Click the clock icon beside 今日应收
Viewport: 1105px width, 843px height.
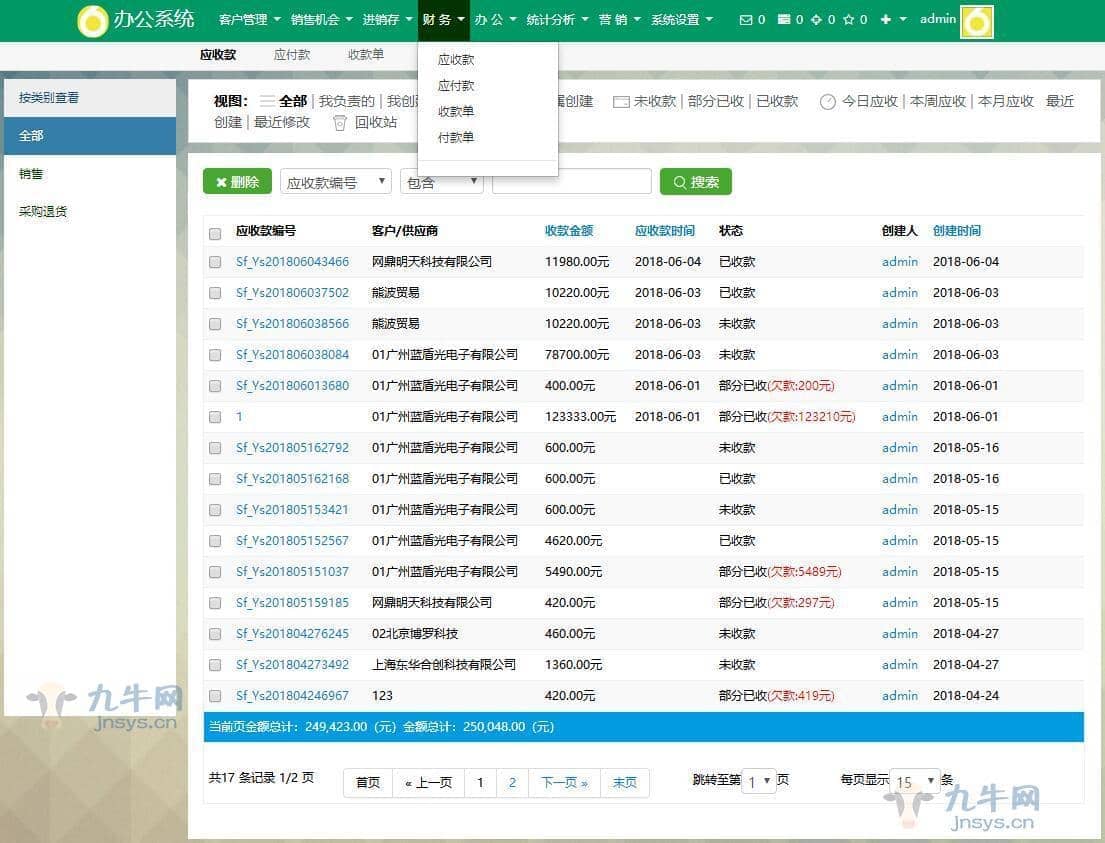pos(827,102)
